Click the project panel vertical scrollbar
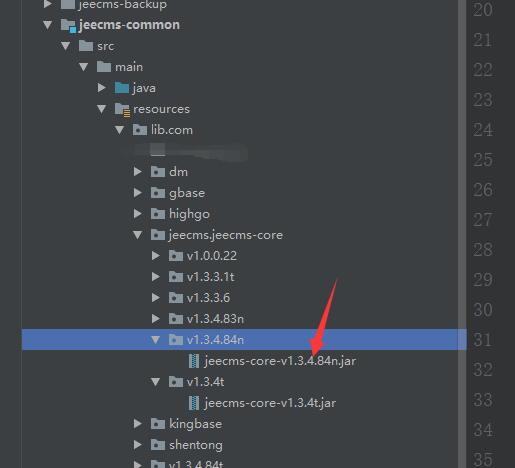 pos(462,234)
